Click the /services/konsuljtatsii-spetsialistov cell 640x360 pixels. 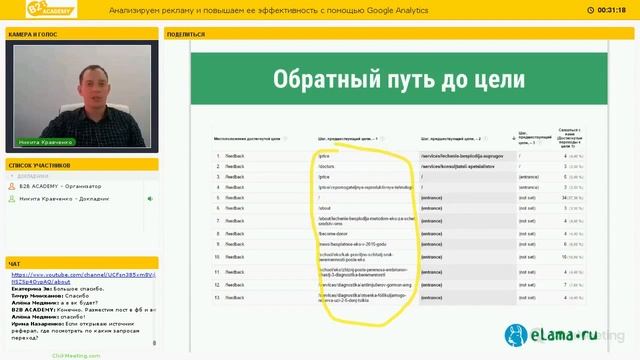click(458, 167)
